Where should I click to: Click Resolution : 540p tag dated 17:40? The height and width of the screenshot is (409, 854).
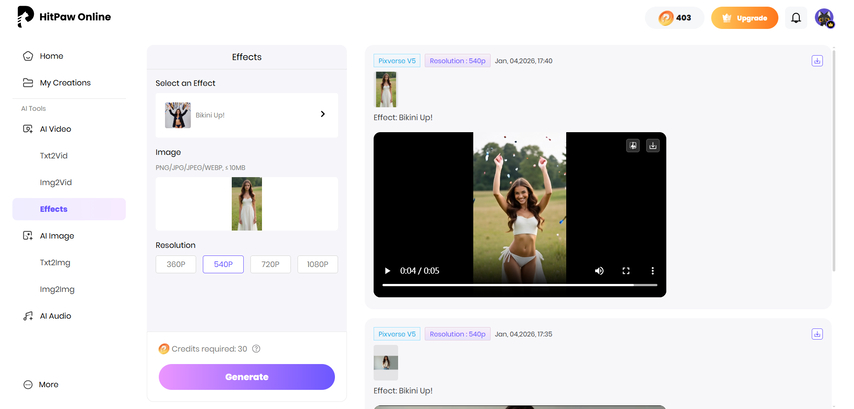pyautogui.click(x=458, y=61)
